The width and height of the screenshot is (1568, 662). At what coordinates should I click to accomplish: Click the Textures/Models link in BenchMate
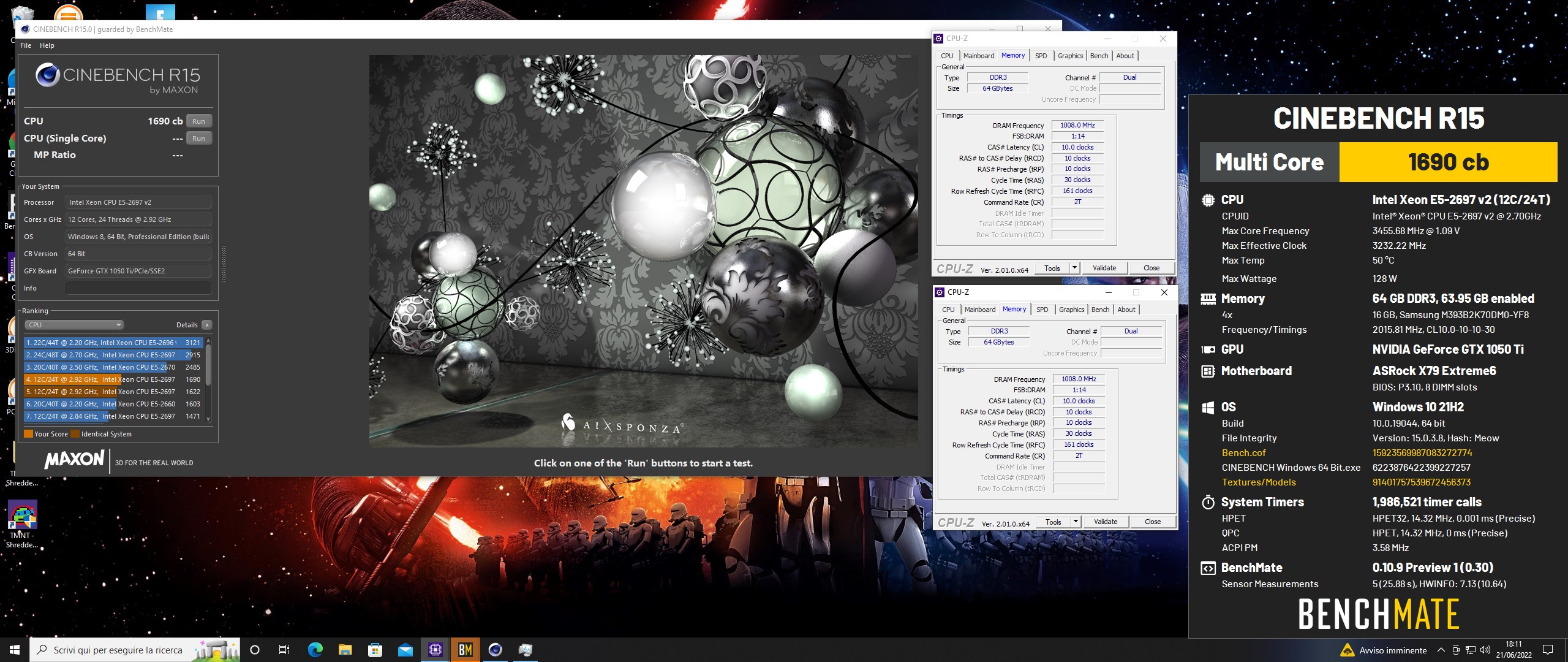point(1259,482)
